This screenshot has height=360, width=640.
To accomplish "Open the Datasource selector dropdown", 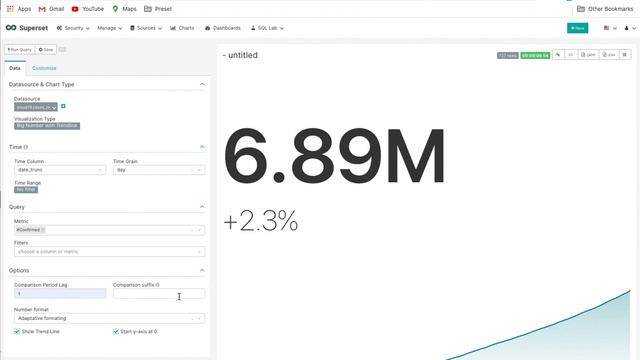I will pyautogui.click(x=36, y=107).
